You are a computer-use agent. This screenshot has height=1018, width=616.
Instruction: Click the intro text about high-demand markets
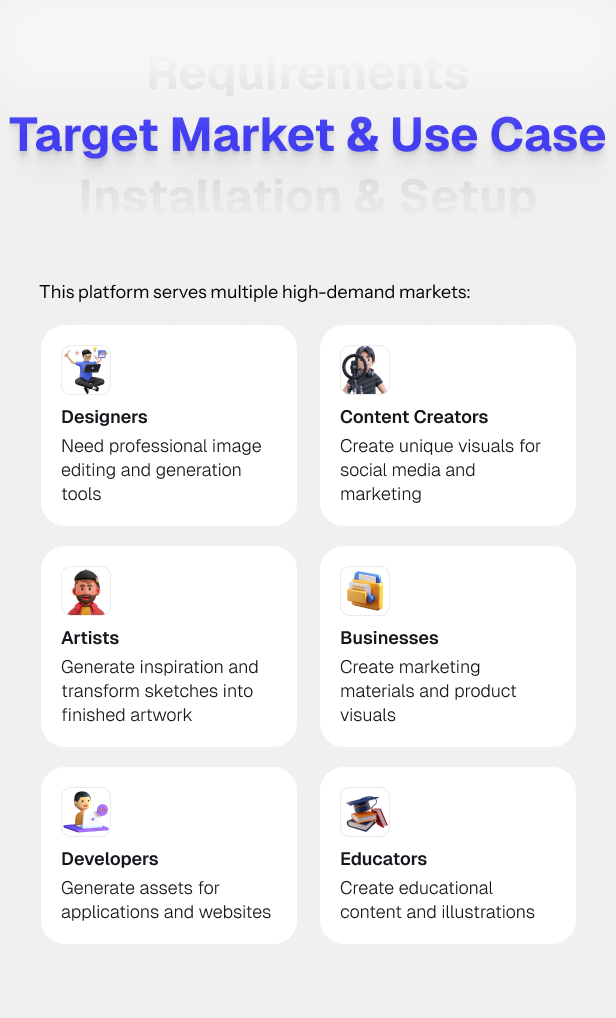(255, 292)
